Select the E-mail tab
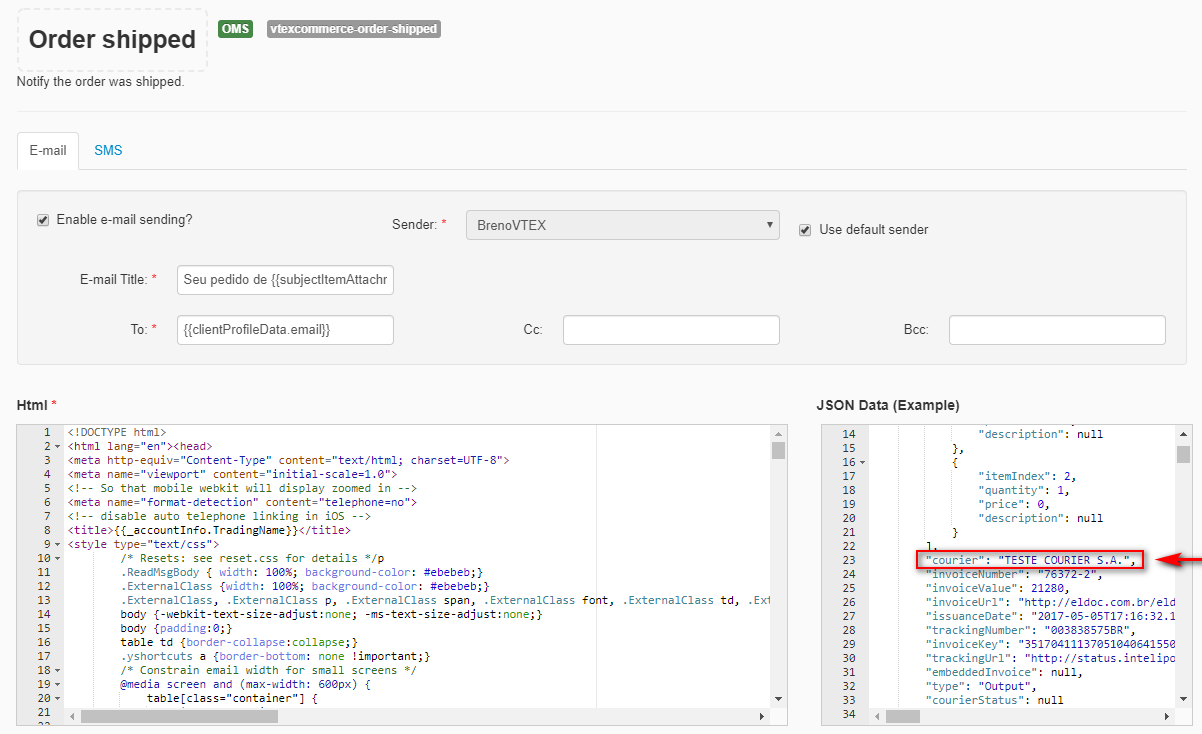Viewport: 1202px width, 734px height. click(47, 150)
